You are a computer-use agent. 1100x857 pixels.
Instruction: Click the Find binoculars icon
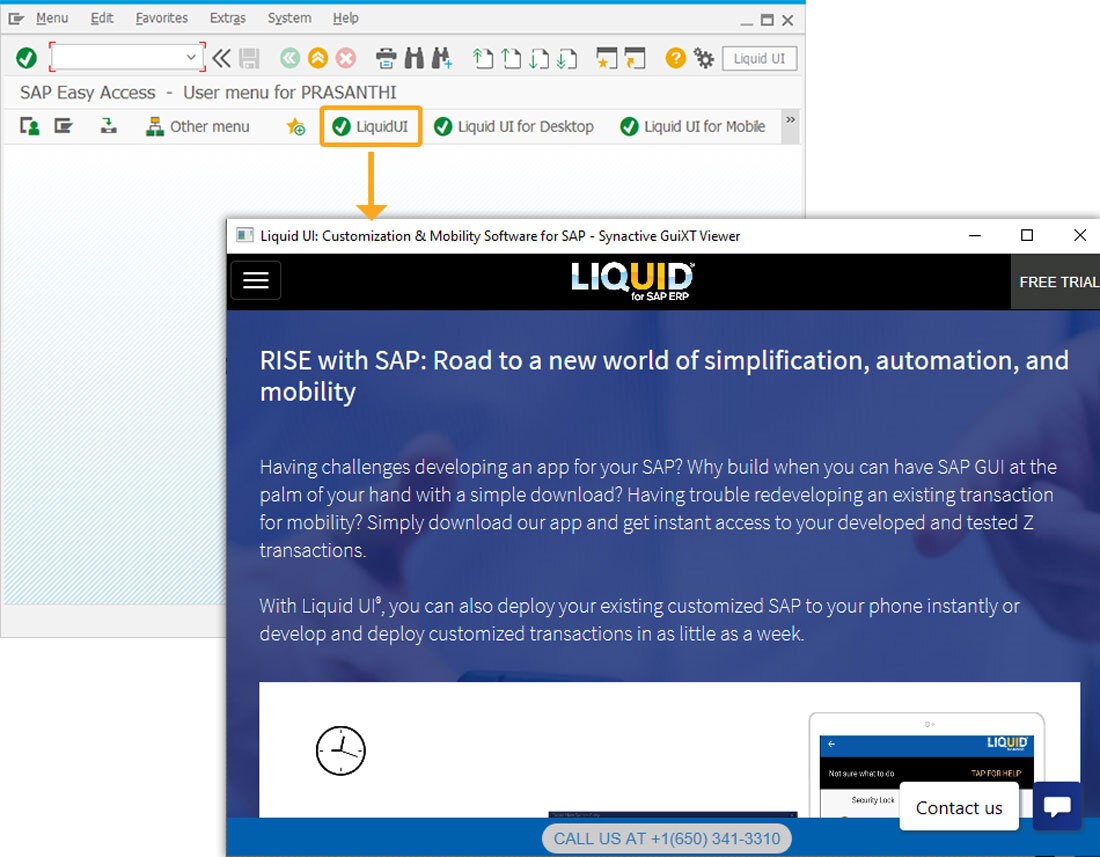tap(414, 58)
